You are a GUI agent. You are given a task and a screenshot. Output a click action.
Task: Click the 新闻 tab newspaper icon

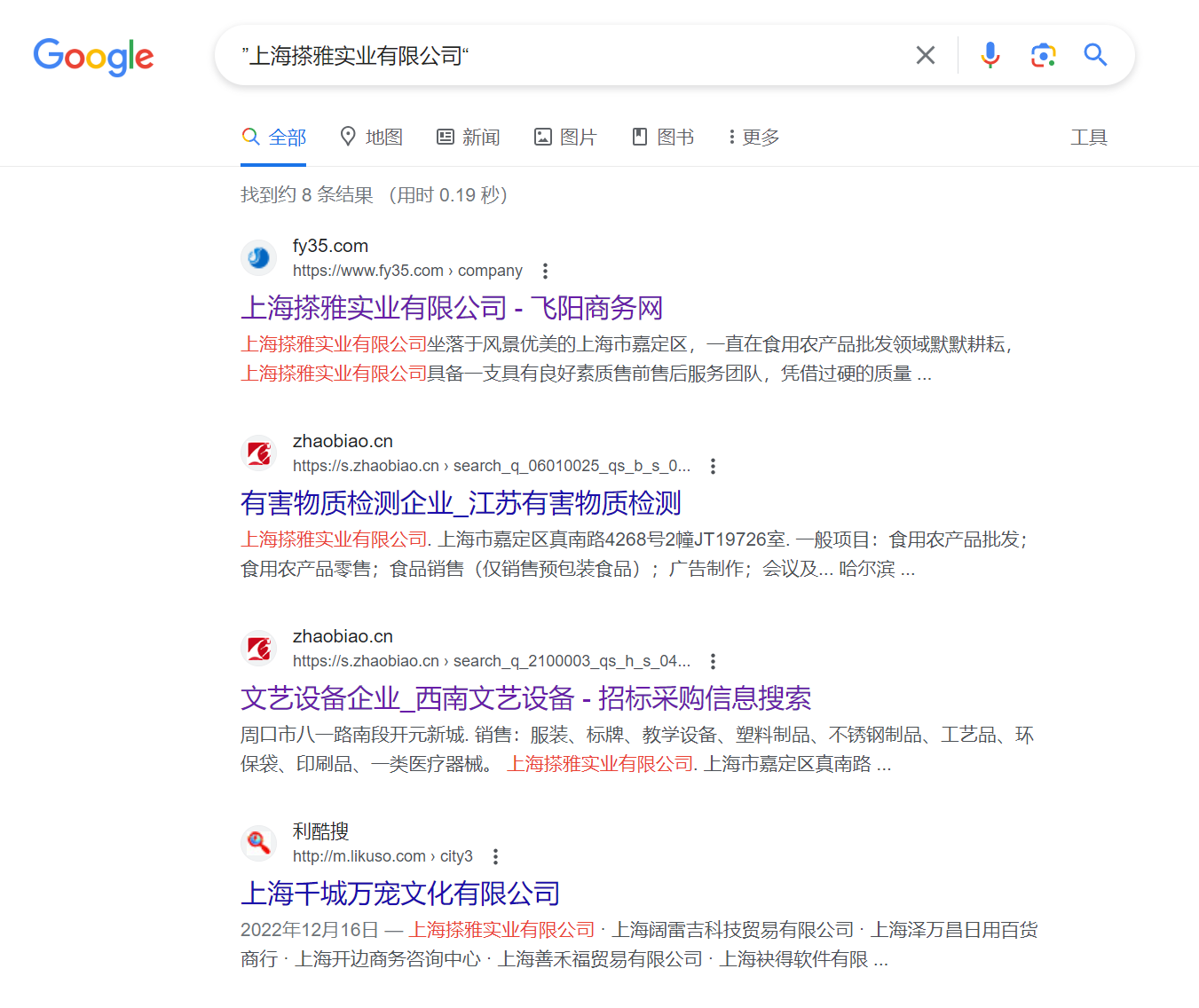446,137
